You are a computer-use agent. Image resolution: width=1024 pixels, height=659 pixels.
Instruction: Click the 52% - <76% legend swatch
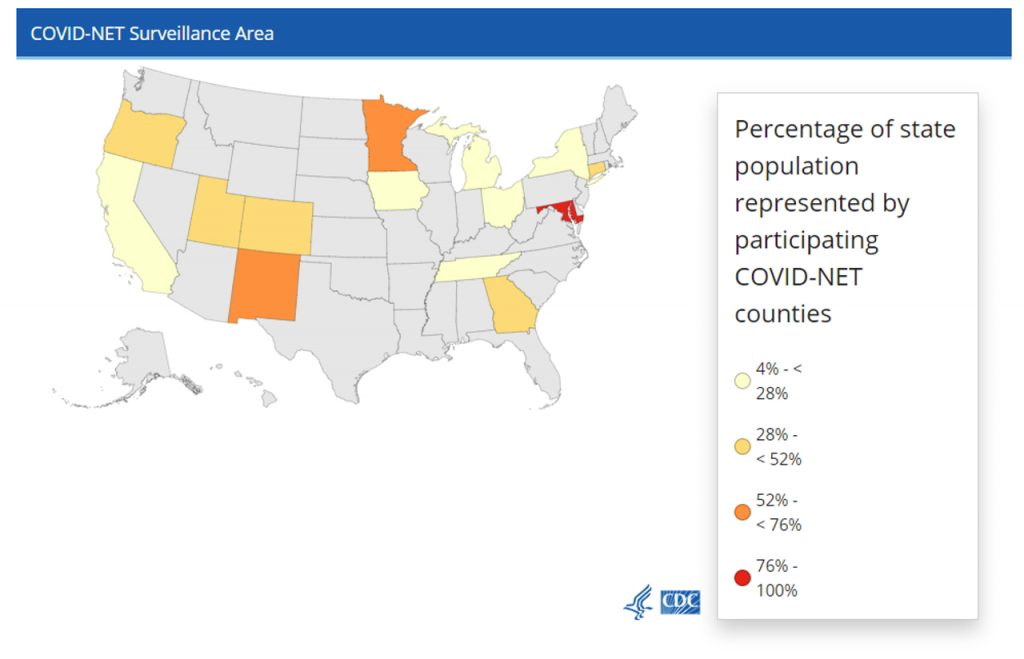point(743,512)
